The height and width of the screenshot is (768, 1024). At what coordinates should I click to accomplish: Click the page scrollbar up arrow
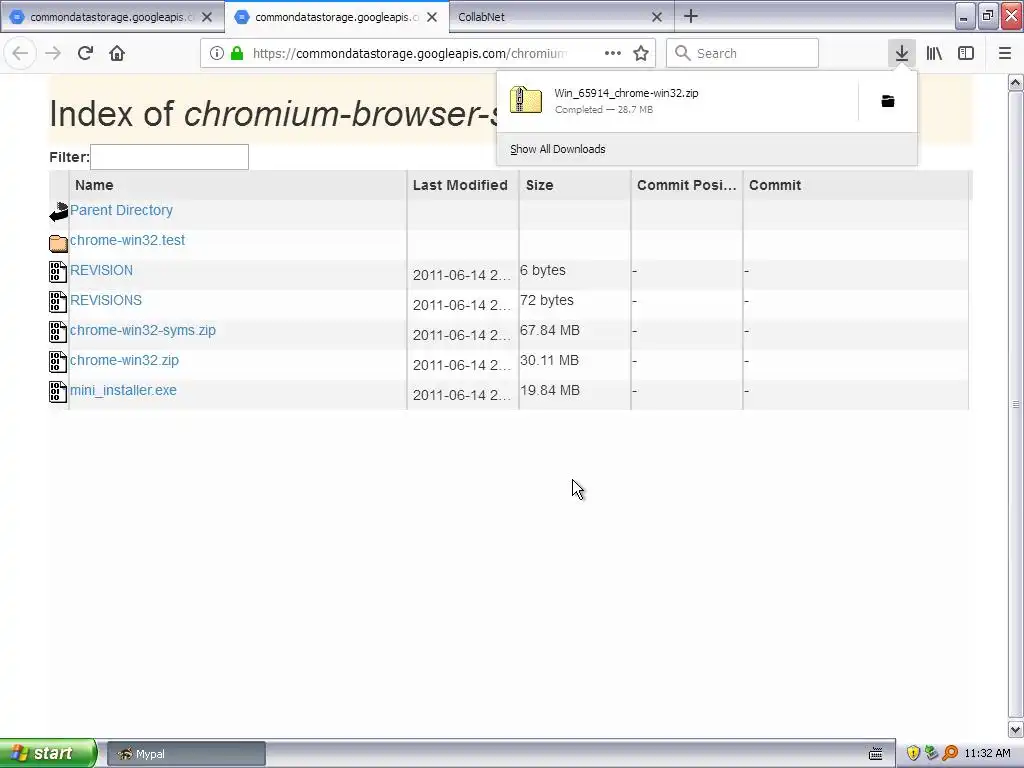1016,82
